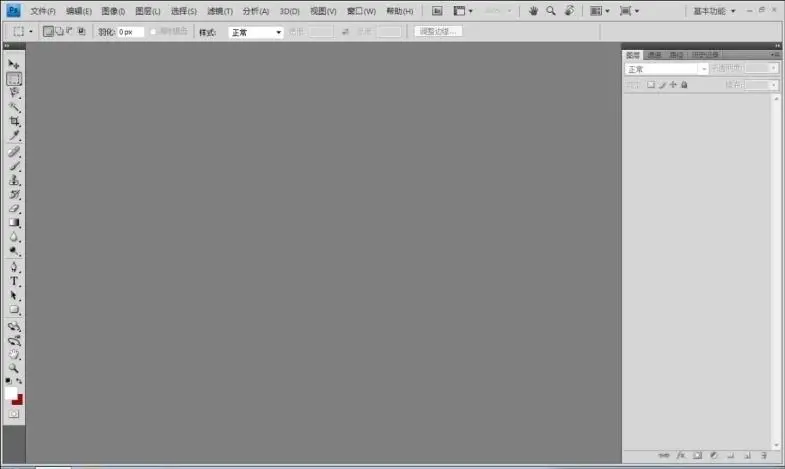Open the 基本功能 workspace dropdown
The width and height of the screenshot is (785, 469).
pos(714,11)
